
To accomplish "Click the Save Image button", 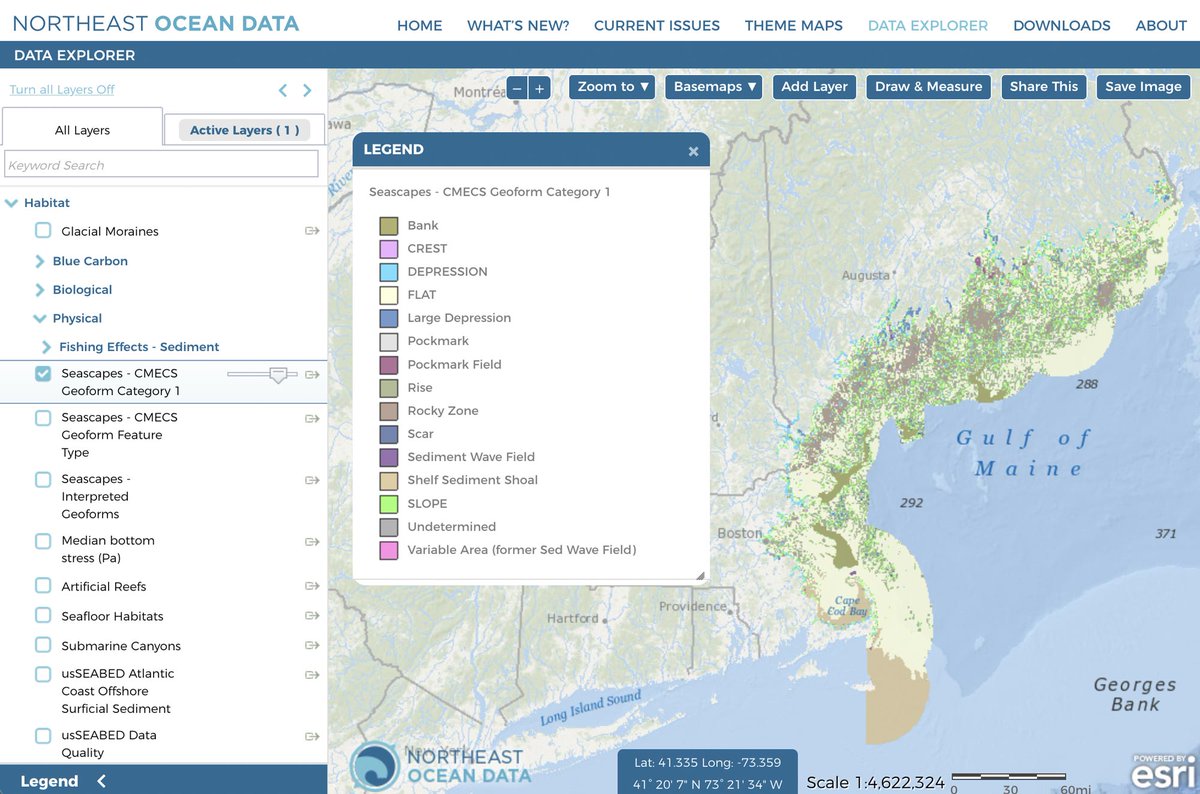I will pos(1143,87).
